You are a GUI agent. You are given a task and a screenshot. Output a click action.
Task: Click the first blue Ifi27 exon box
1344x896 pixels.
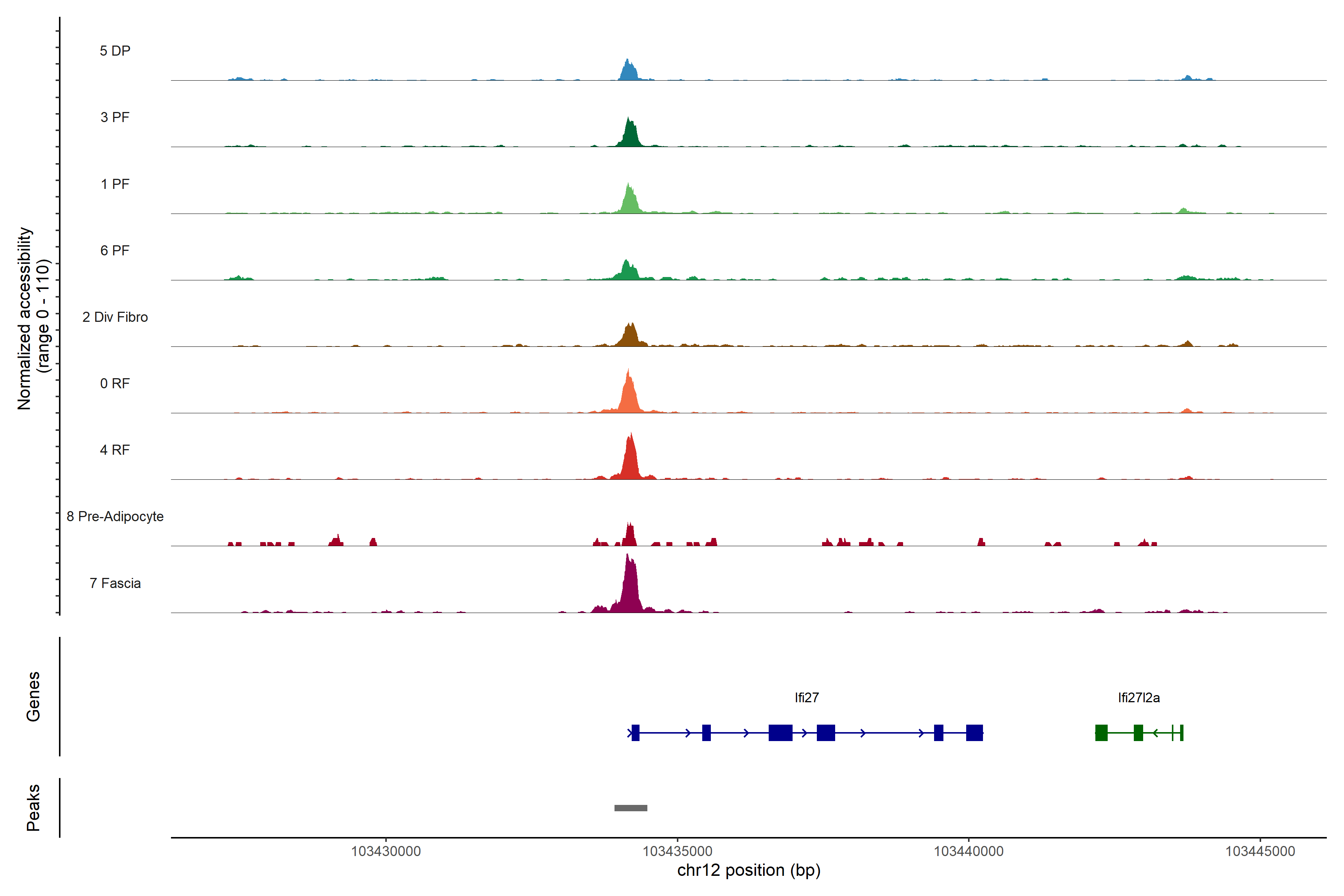[x=635, y=732]
